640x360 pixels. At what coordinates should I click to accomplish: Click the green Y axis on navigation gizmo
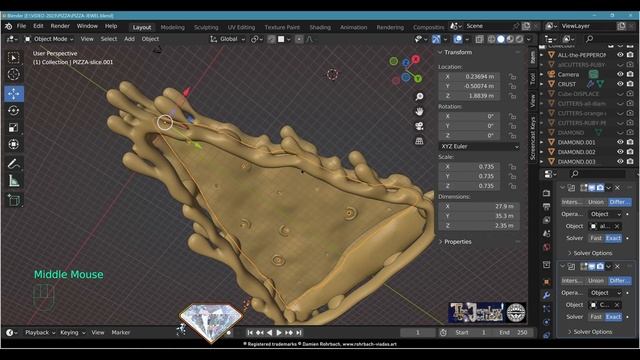pyautogui.click(x=418, y=78)
